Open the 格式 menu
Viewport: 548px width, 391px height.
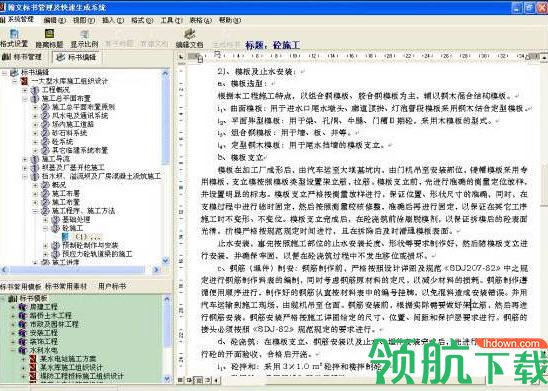pos(142,20)
